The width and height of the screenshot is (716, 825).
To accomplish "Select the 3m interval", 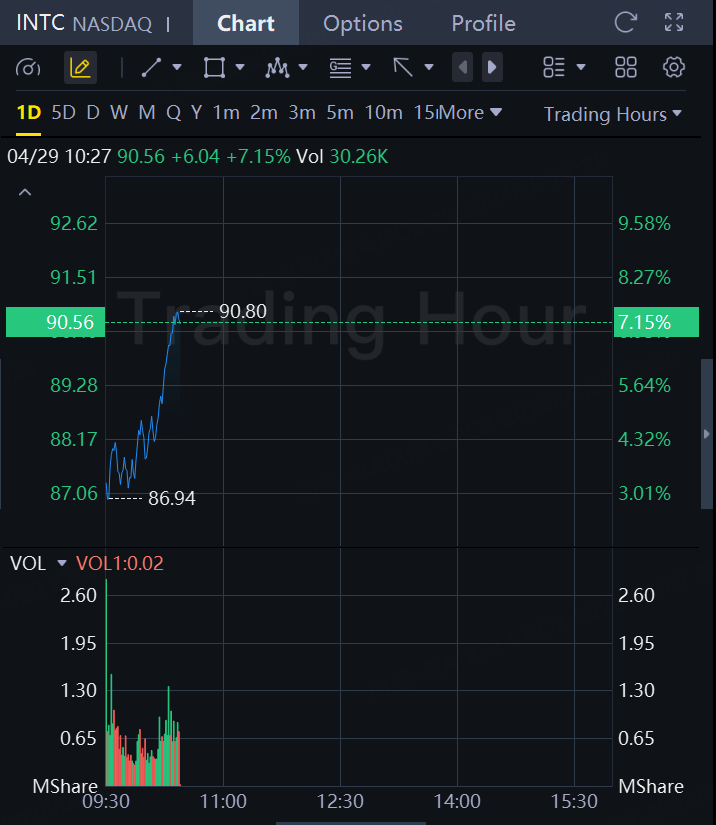I will click(x=302, y=113).
